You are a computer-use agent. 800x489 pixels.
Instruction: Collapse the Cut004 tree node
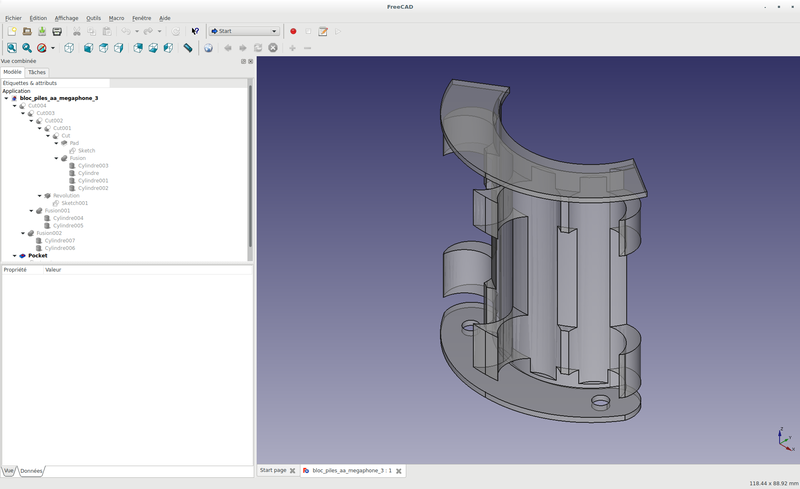click(14, 106)
